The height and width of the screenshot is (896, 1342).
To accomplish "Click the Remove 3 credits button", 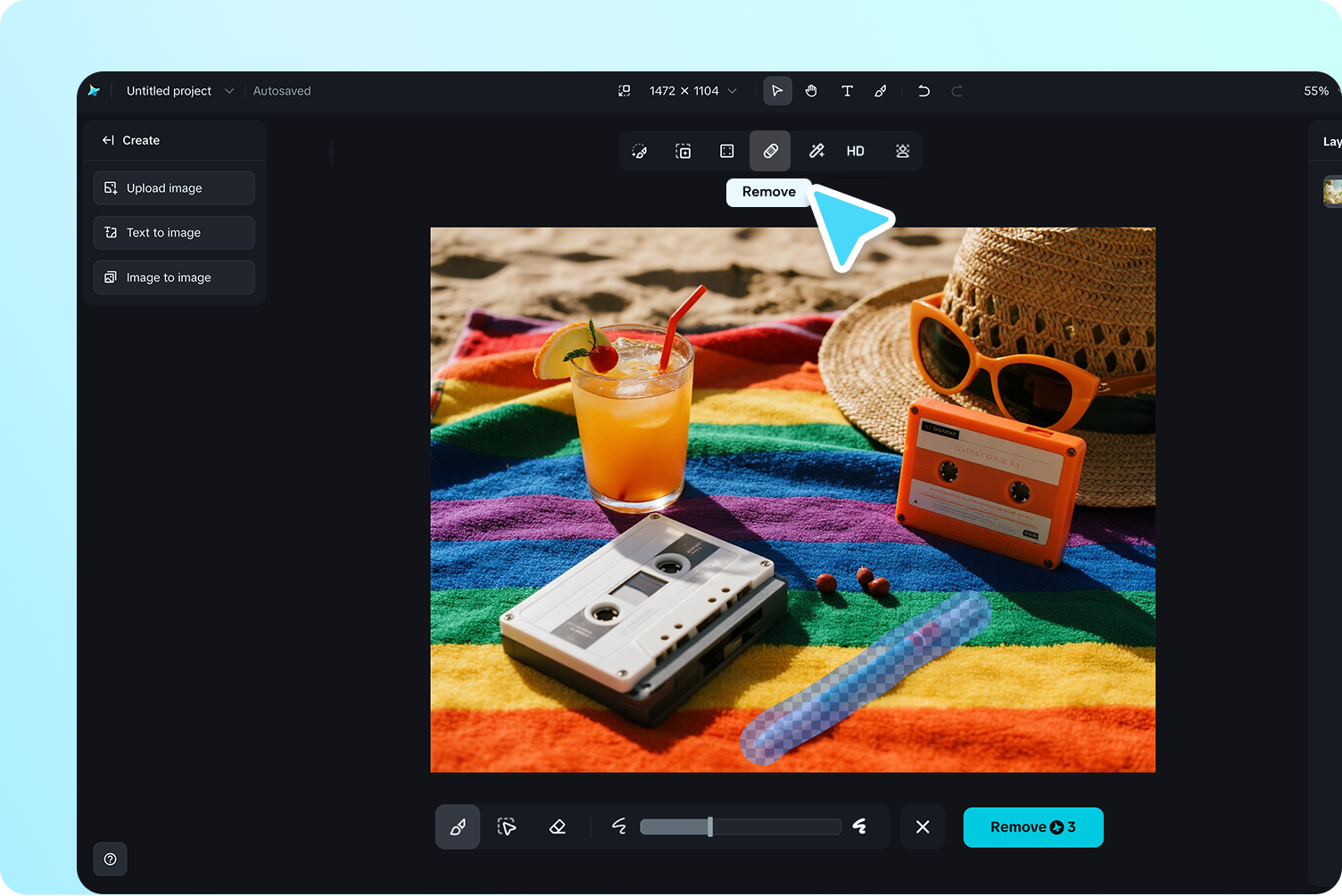I will (1032, 826).
